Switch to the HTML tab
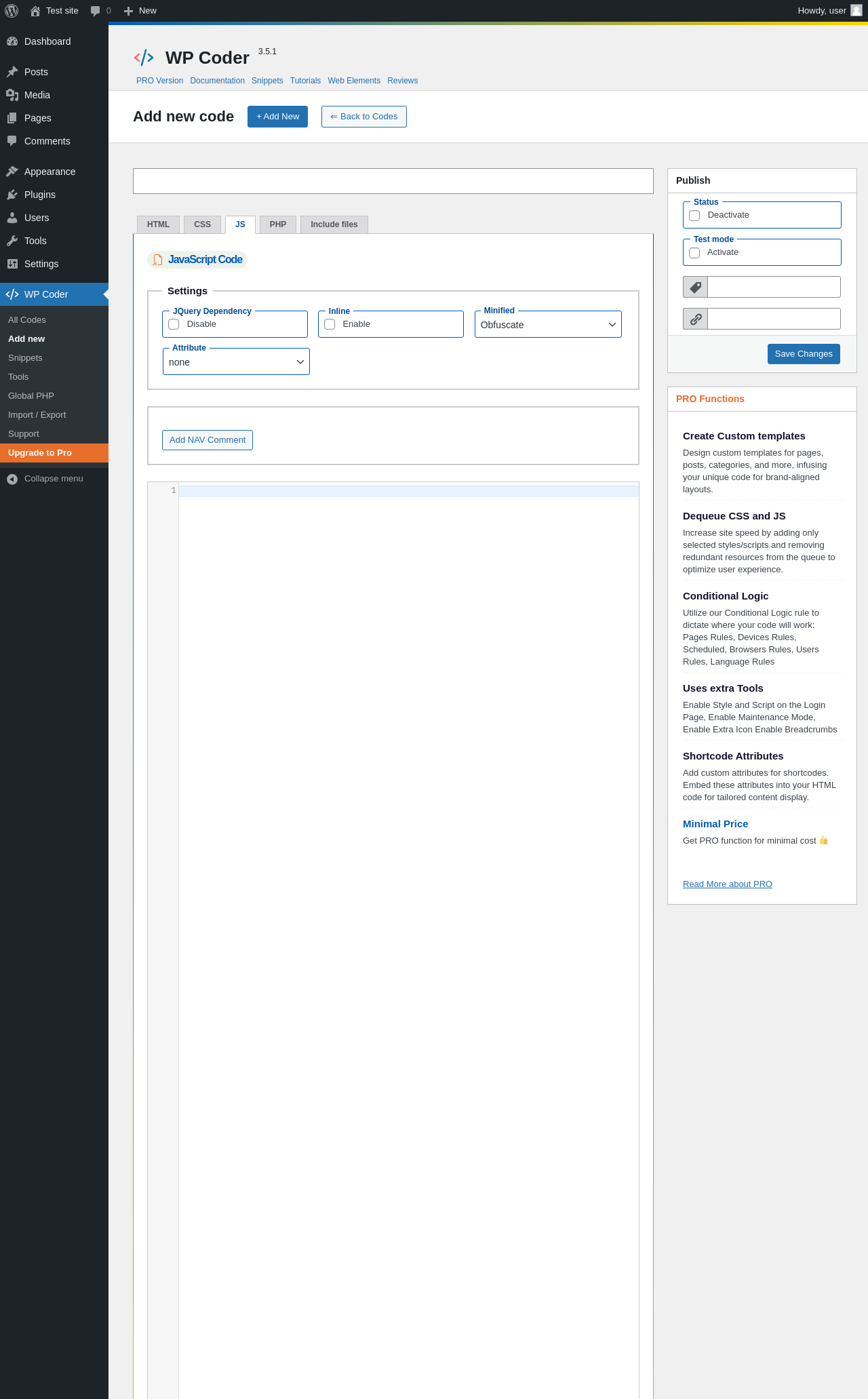Viewport: 868px width, 1399px height. point(159,224)
